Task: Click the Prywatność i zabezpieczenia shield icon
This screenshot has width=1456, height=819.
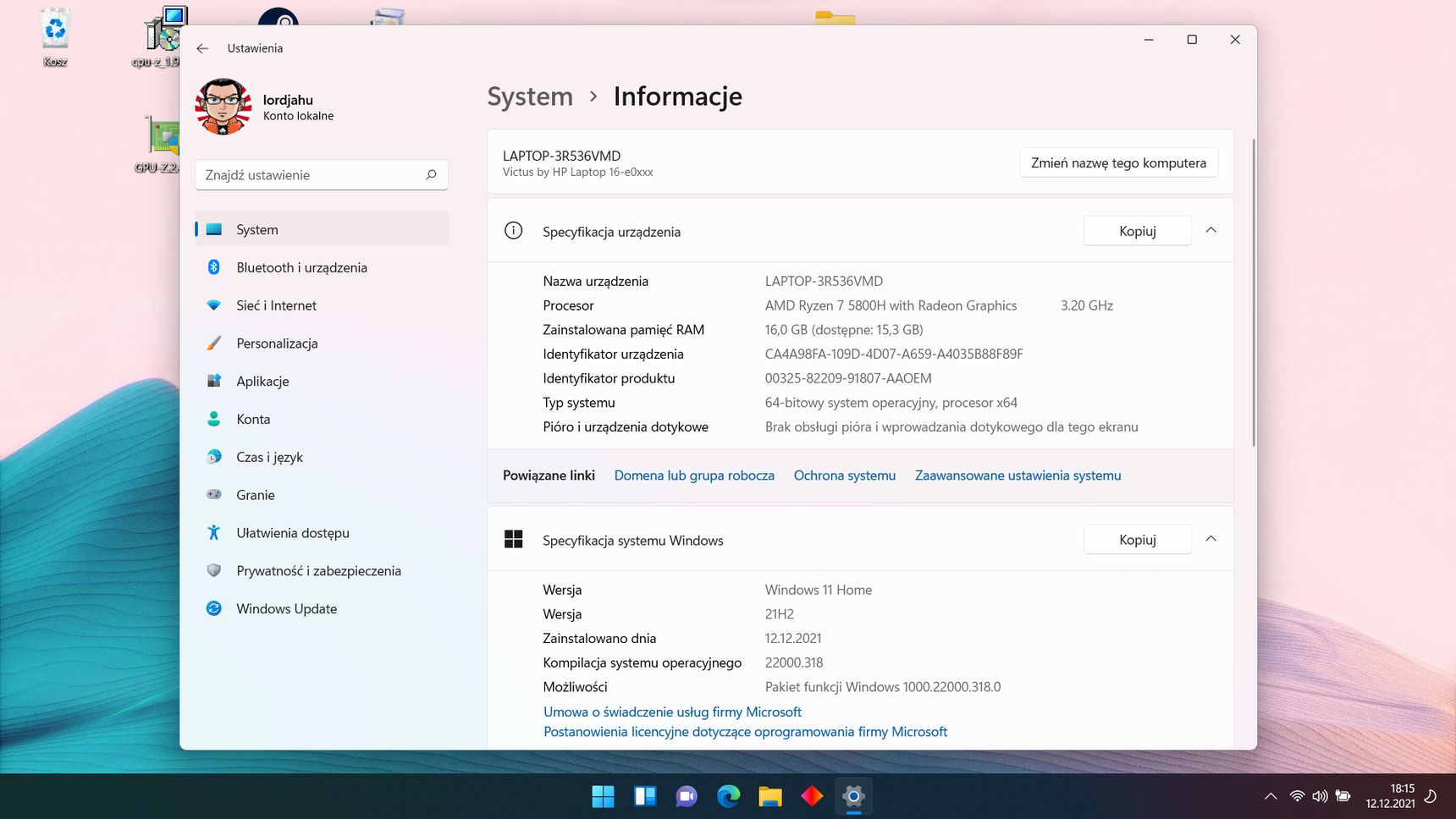Action: tap(214, 570)
